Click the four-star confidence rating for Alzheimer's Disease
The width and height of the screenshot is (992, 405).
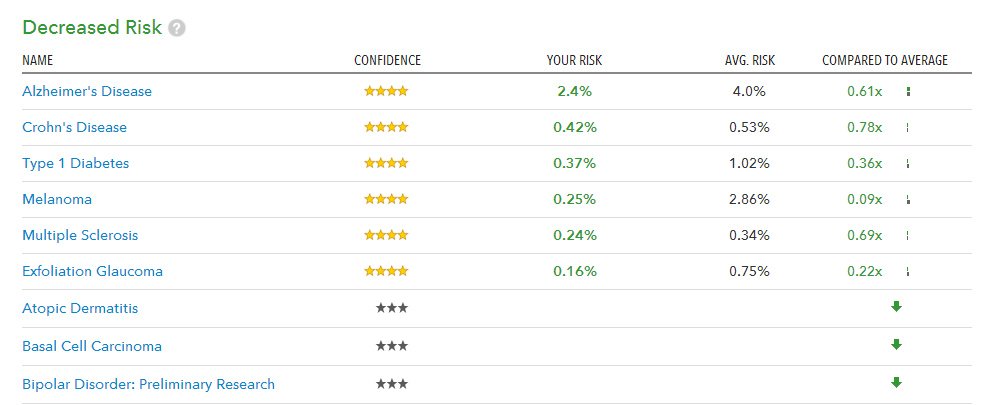[x=386, y=91]
